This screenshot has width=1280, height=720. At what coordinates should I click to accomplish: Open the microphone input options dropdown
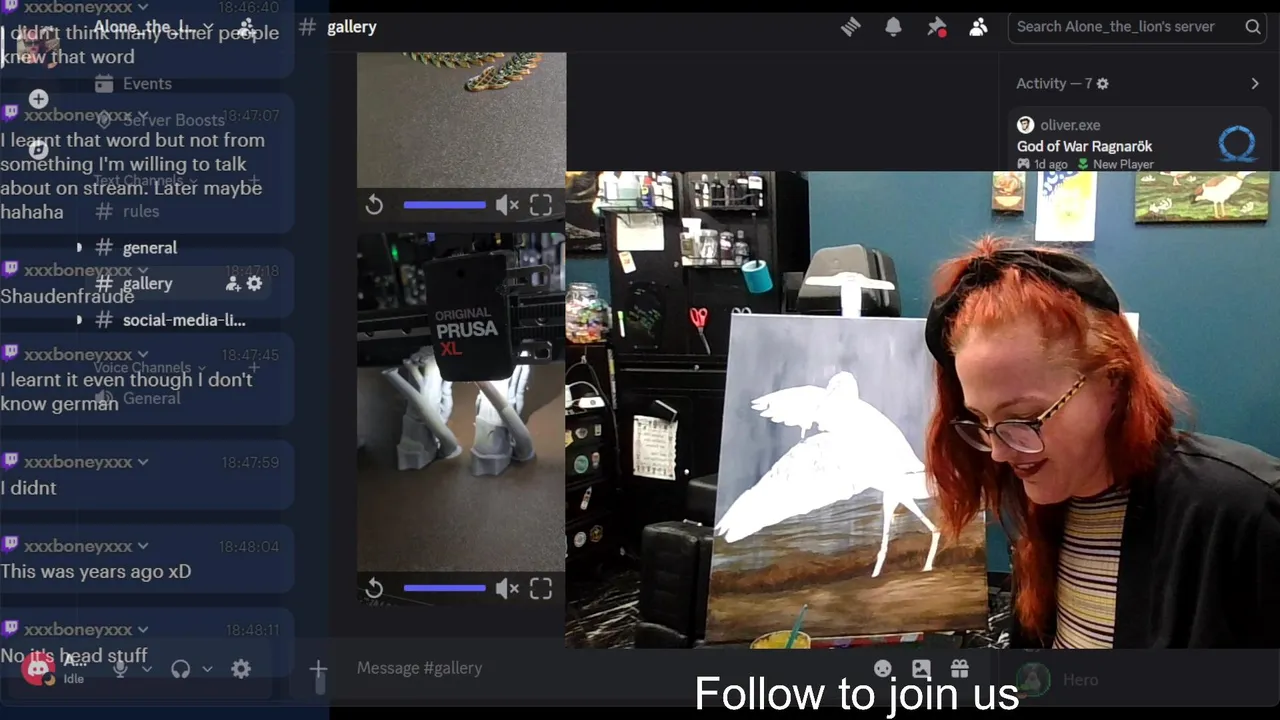(x=146, y=669)
